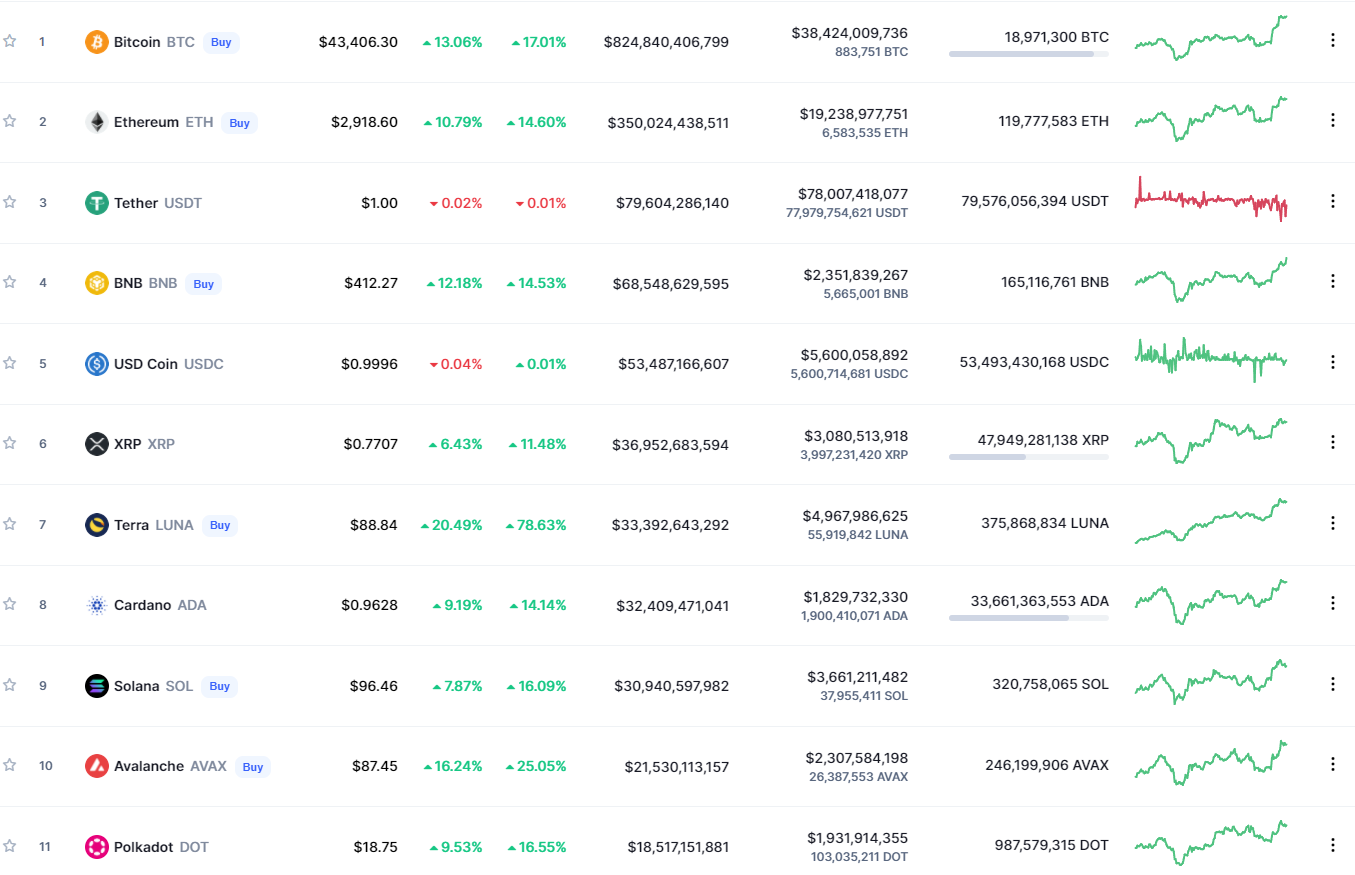This screenshot has height=875, width=1355.
Task: Click the XRP coin logo
Action: [97, 444]
